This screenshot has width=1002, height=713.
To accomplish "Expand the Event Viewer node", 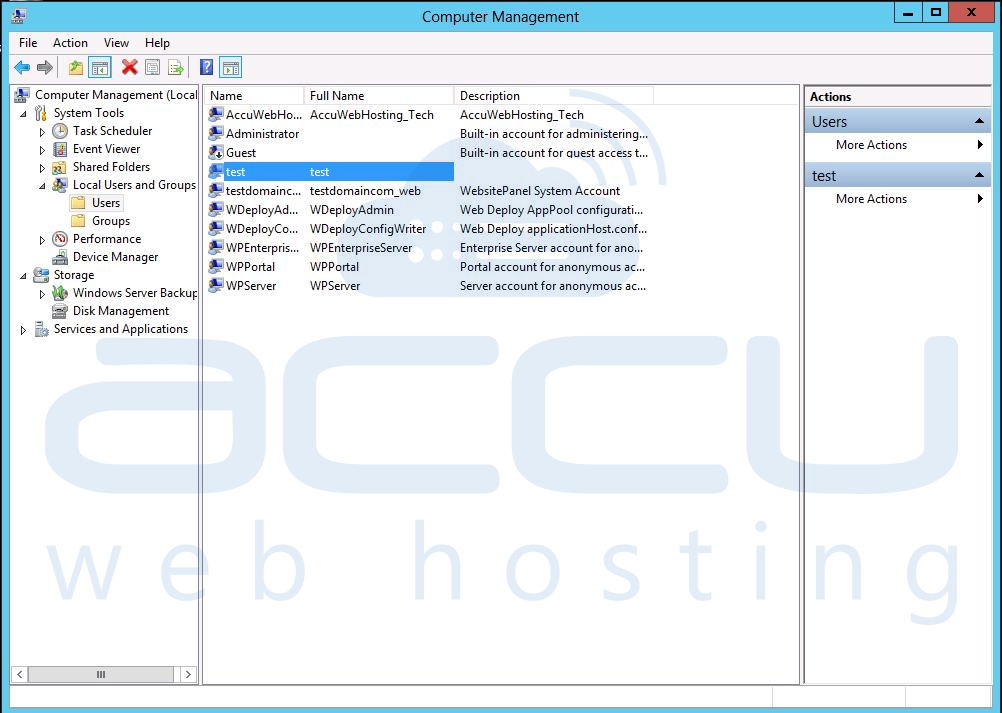I will pyautogui.click(x=42, y=150).
